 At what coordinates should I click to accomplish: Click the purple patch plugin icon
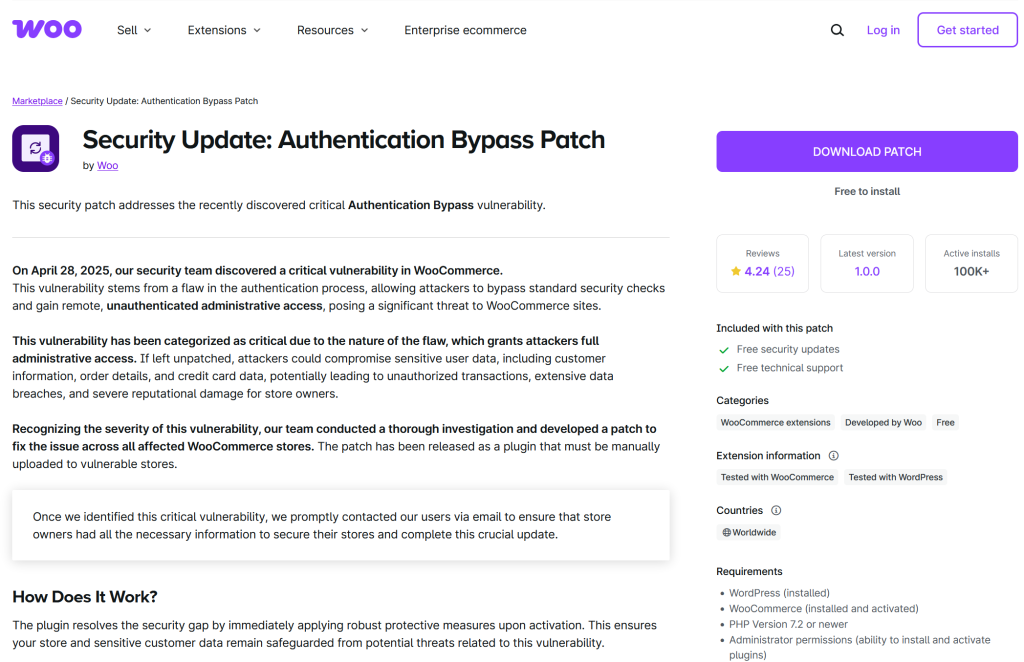coord(35,148)
